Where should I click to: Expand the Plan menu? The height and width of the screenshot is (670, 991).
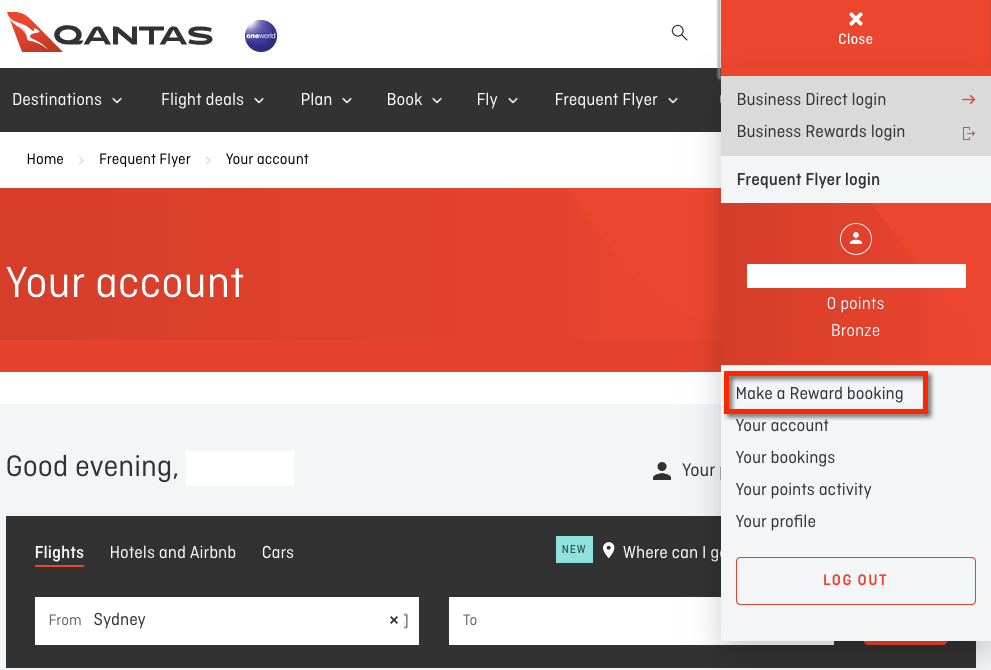point(326,100)
